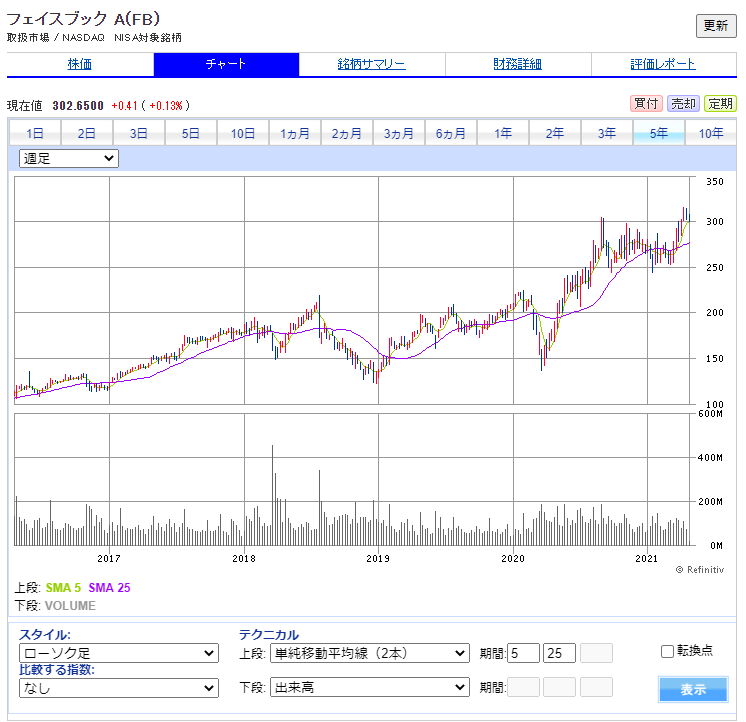Select the 3ヵ月 chart range
The image size is (746, 722).
[399, 133]
